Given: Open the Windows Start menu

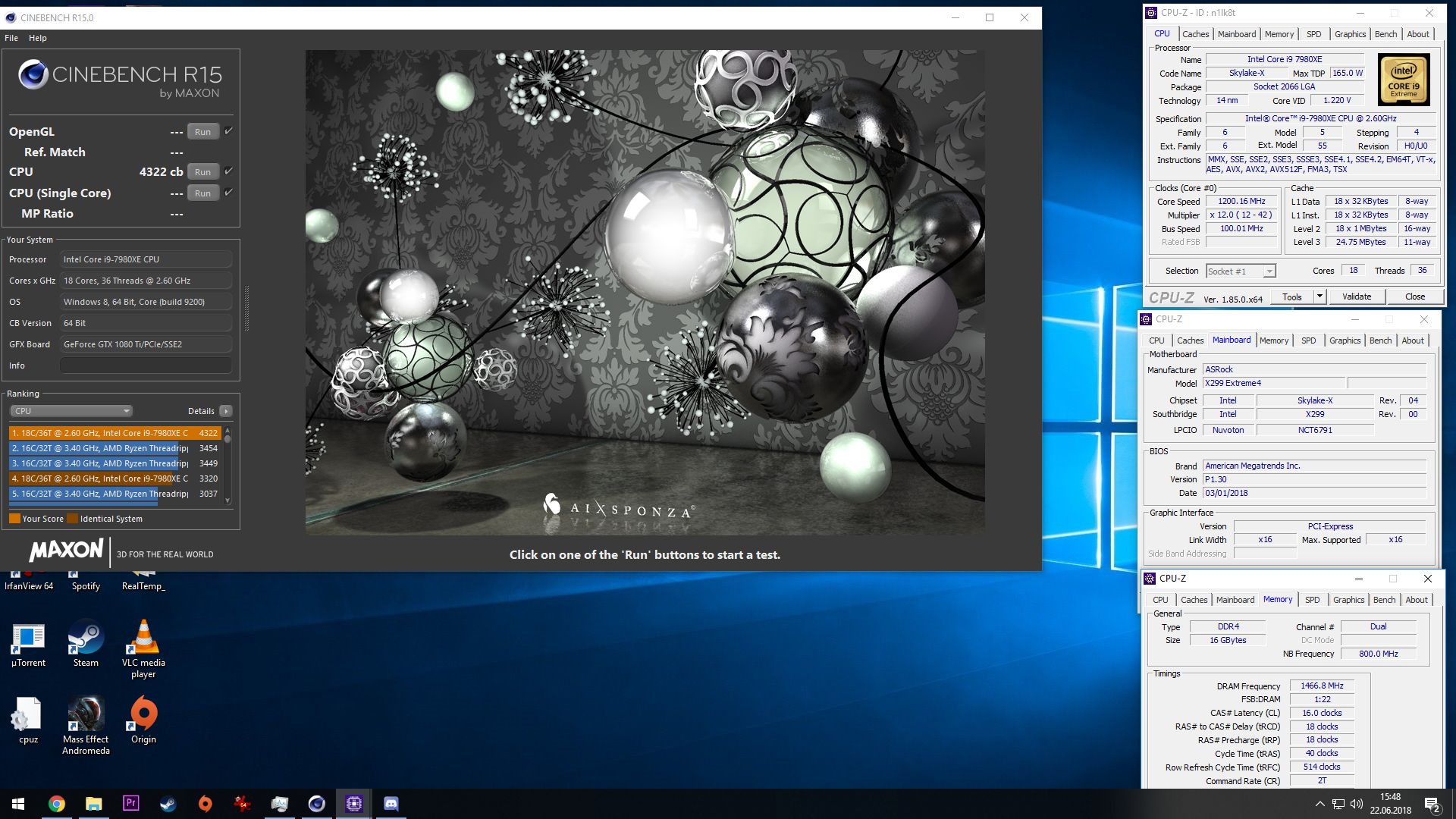Looking at the screenshot, I should pos(18,804).
